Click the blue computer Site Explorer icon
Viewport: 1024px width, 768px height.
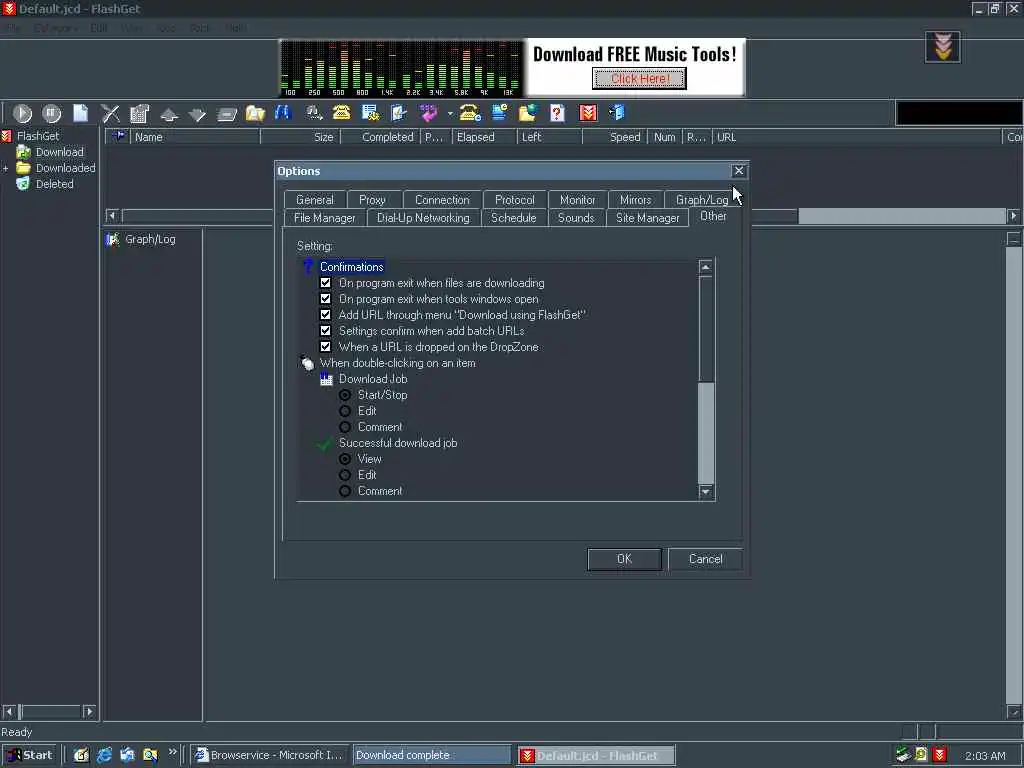click(x=500, y=114)
